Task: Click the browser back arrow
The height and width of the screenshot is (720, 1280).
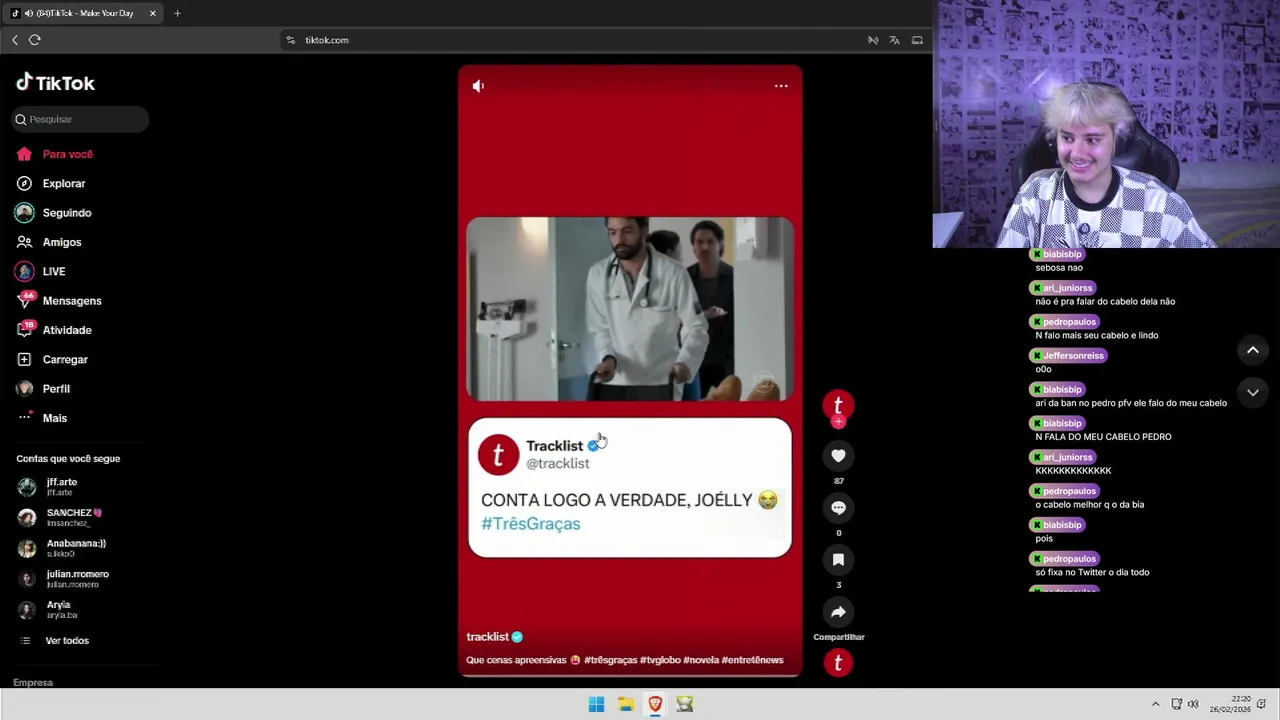Action: (15, 40)
